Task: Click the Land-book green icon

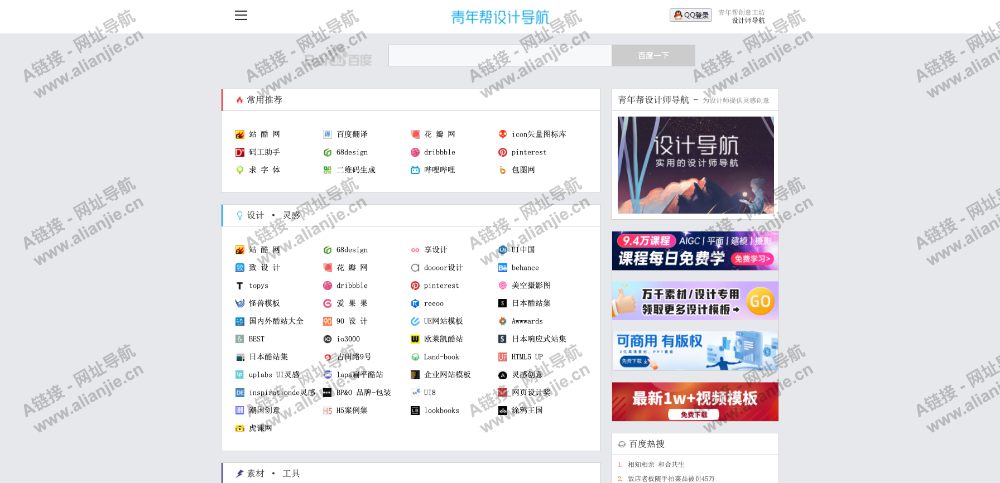Action: [415, 357]
